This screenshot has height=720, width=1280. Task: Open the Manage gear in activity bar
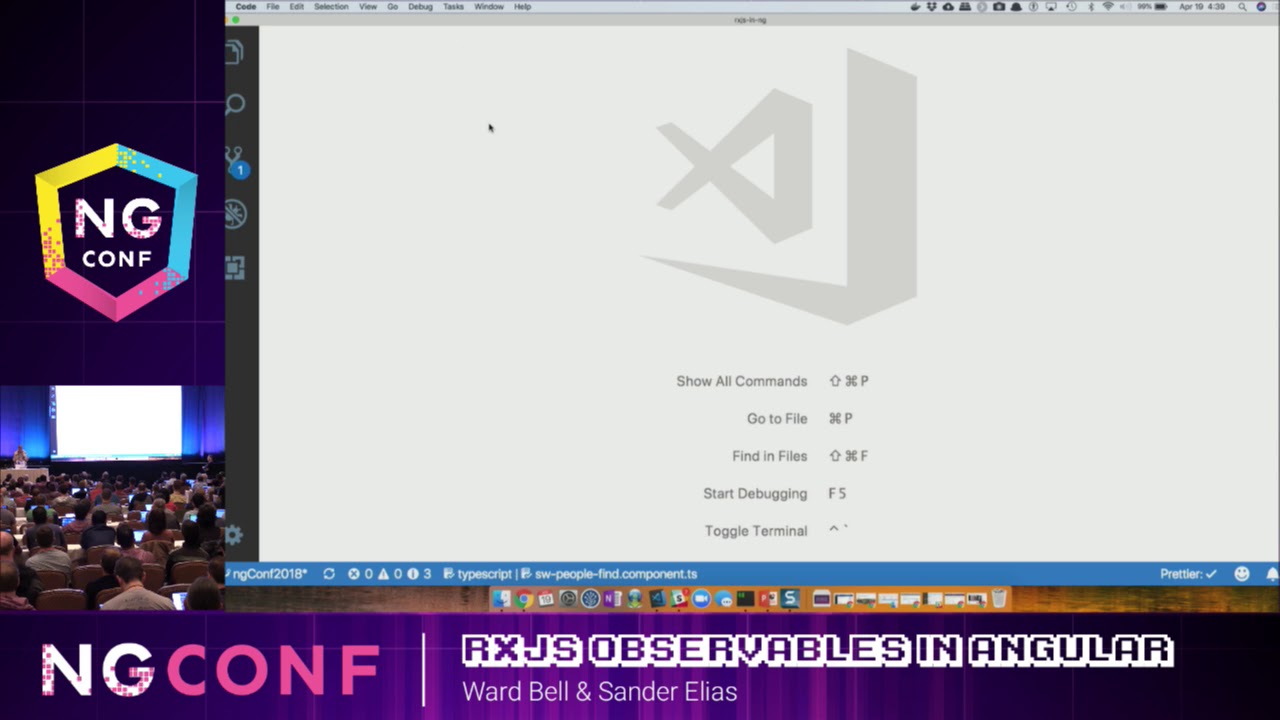tap(234, 535)
